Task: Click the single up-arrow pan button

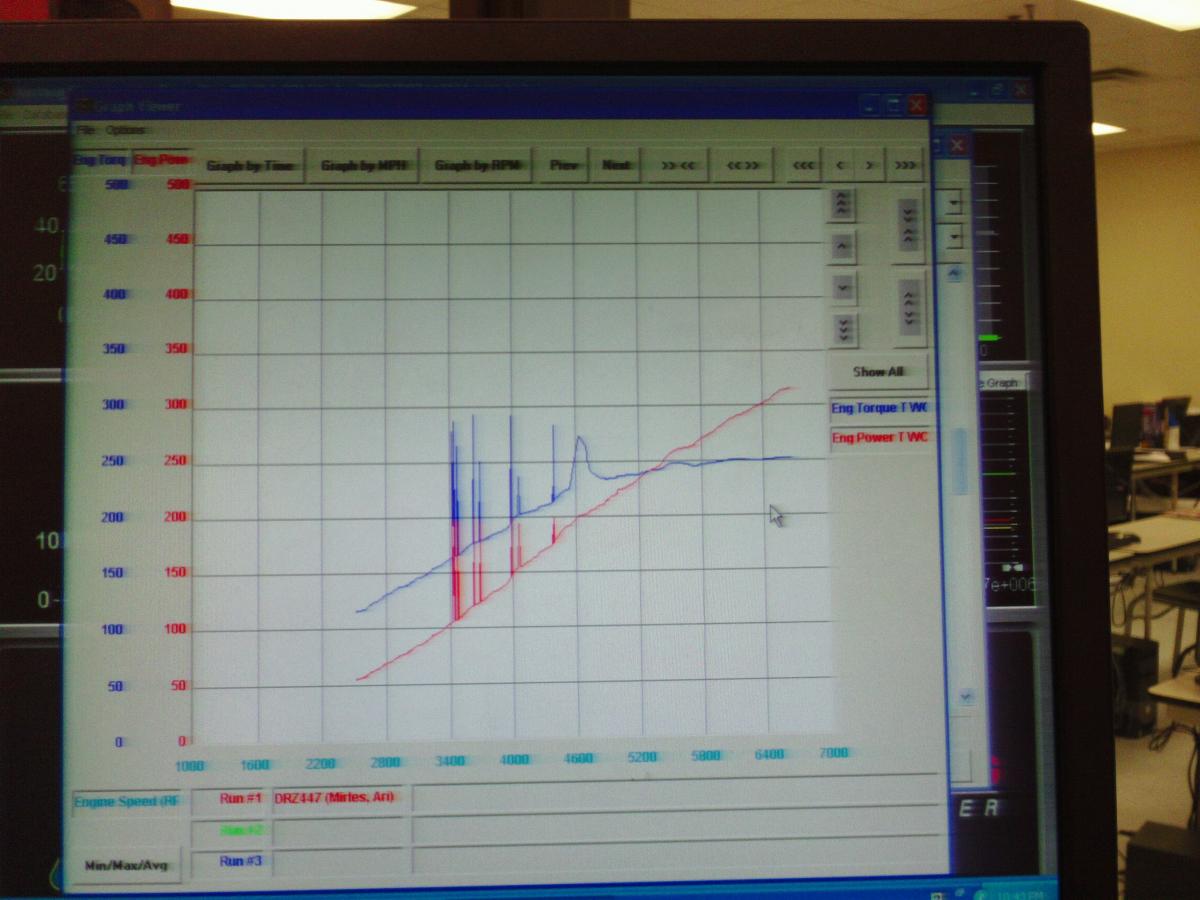Action: pyautogui.click(x=843, y=245)
